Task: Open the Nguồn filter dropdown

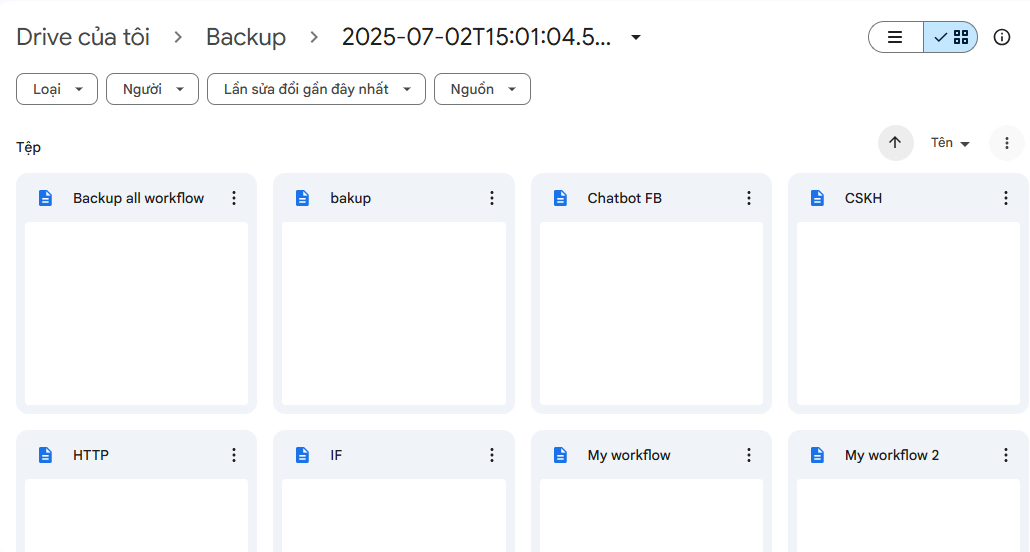Action: click(x=482, y=89)
